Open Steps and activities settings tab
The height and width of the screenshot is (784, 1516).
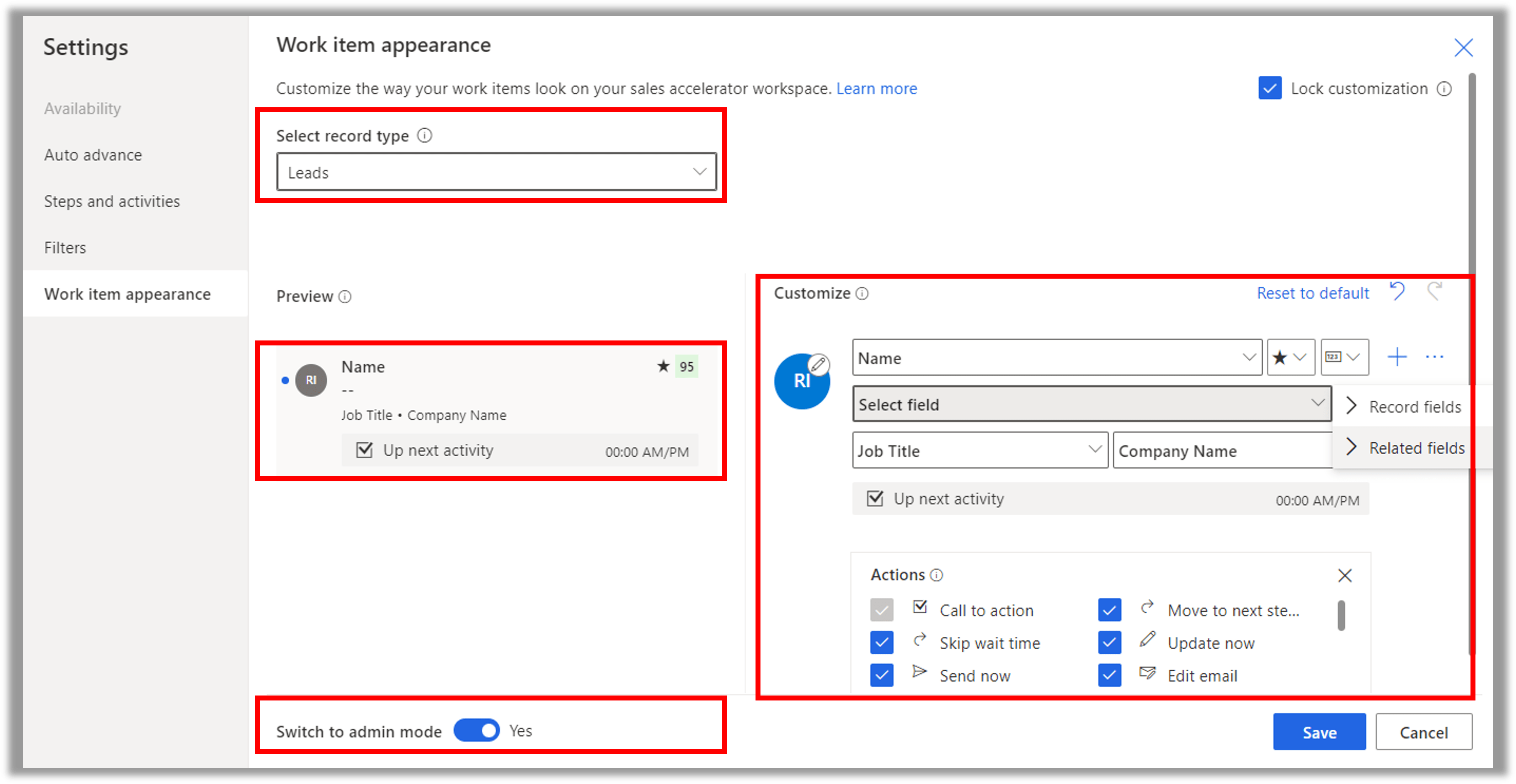coord(112,201)
